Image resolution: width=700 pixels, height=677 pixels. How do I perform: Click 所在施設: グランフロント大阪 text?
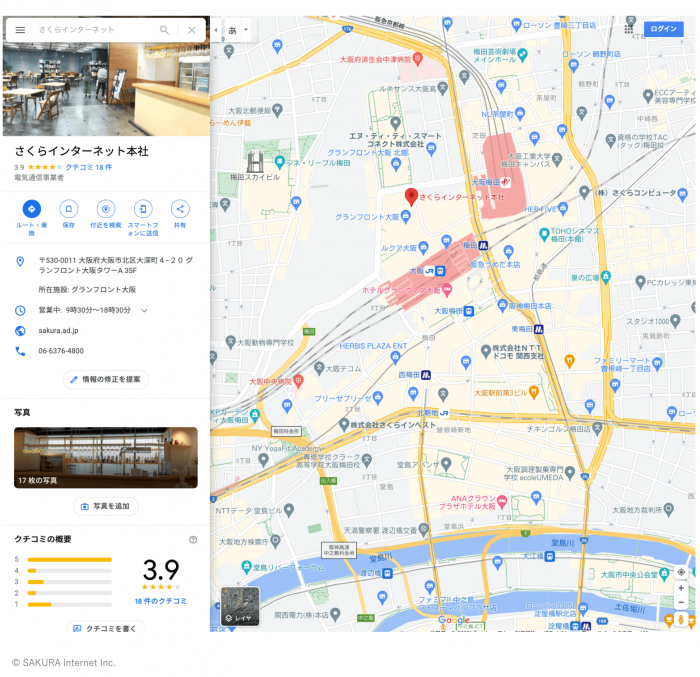click(x=87, y=289)
